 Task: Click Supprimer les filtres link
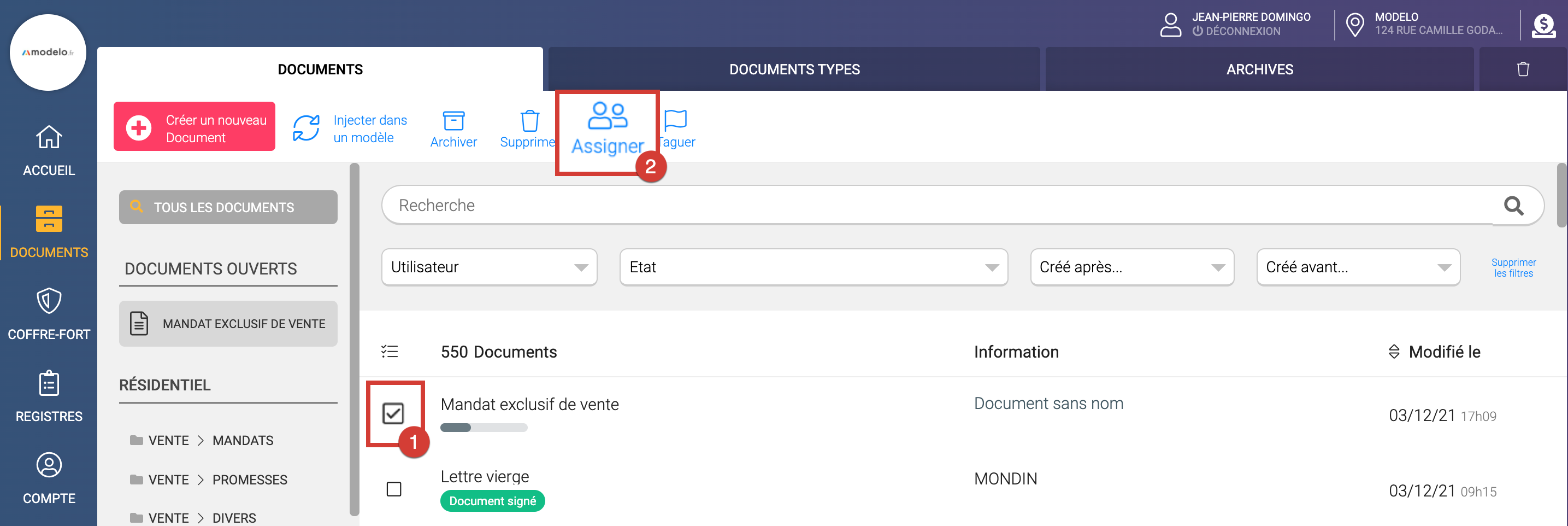point(1513,267)
